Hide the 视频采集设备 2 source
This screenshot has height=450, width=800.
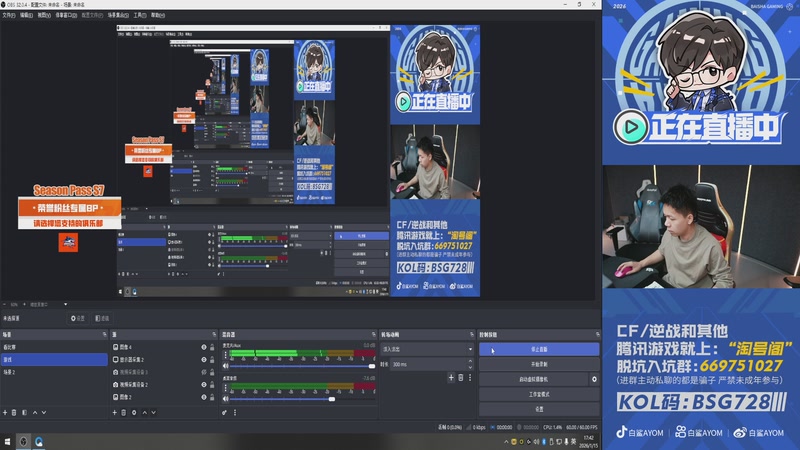click(204, 385)
